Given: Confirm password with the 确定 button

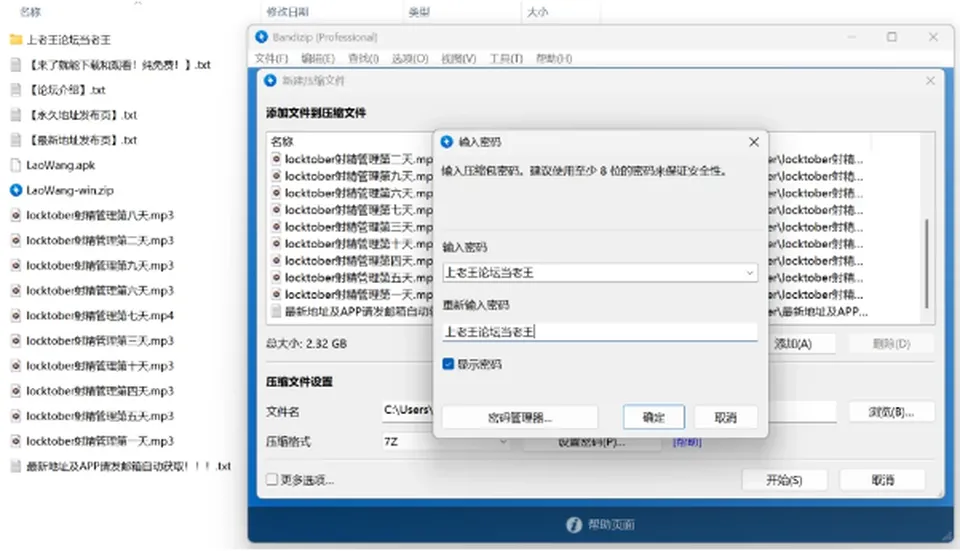Looking at the screenshot, I should (x=654, y=418).
